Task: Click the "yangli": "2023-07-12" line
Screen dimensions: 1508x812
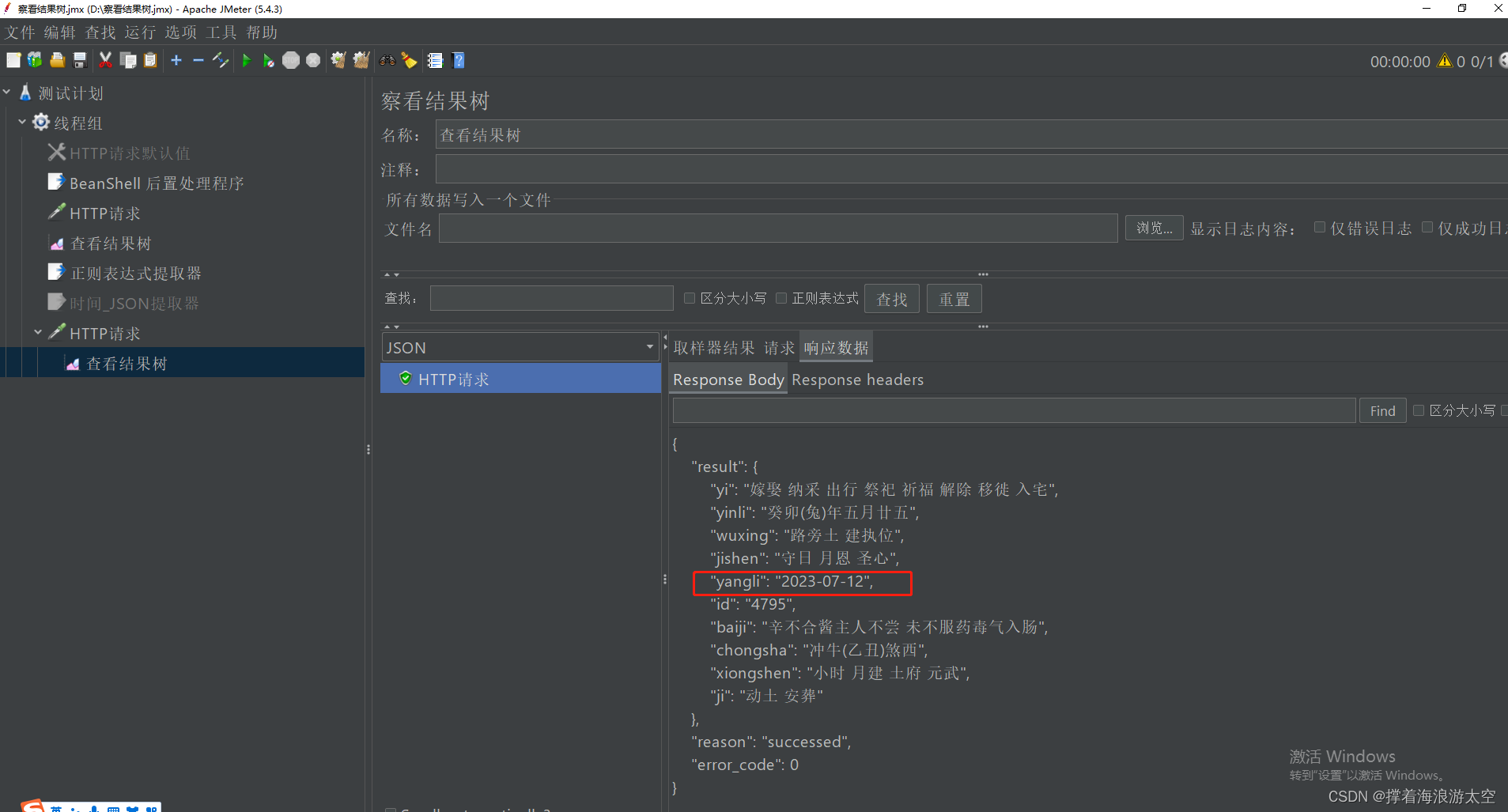Action: [792, 582]
